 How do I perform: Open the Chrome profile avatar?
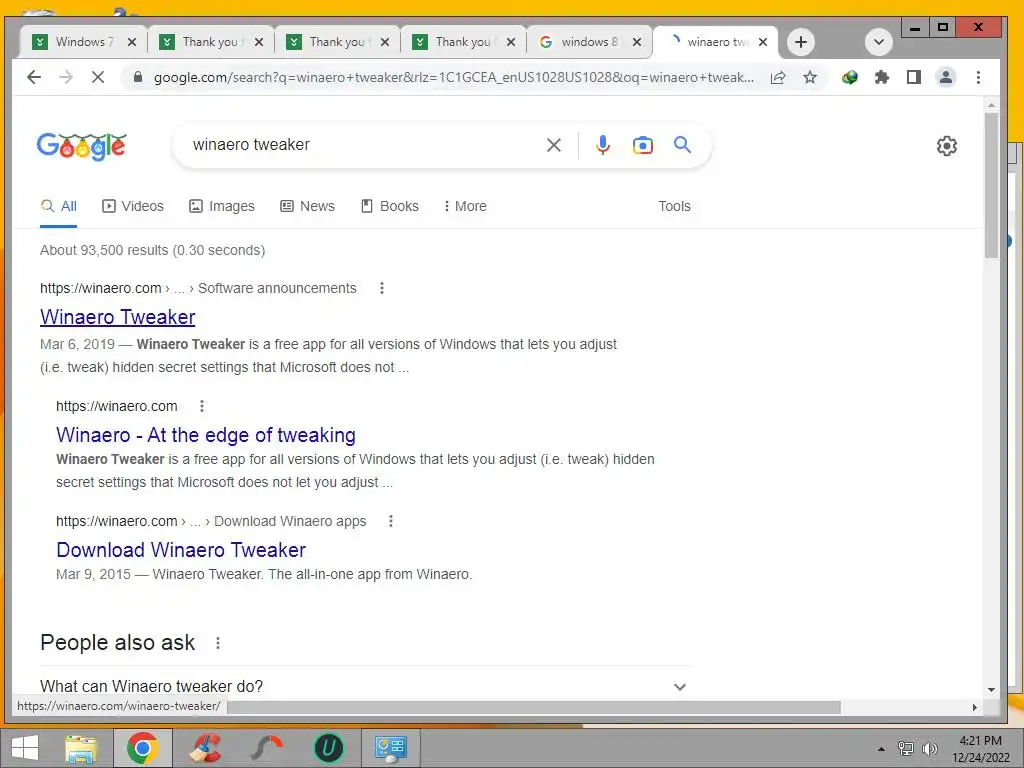coord(946,78)
